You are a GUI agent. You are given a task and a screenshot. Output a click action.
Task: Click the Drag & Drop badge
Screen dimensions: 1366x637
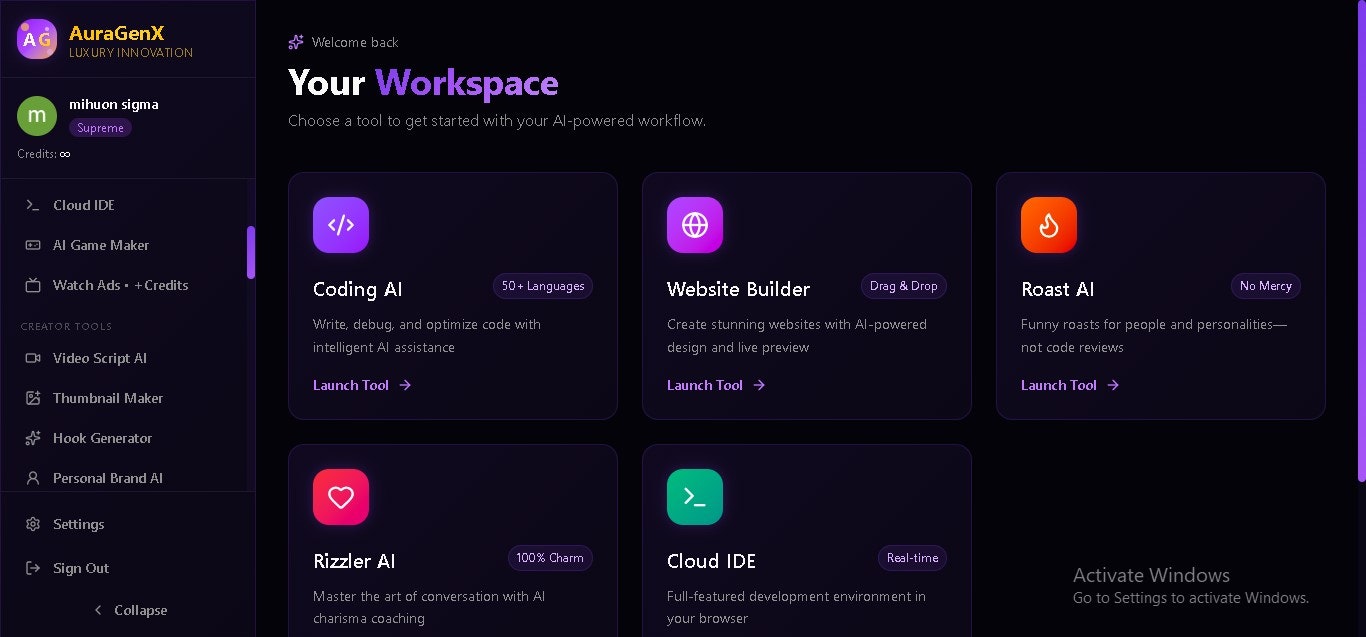coord(904,286)
